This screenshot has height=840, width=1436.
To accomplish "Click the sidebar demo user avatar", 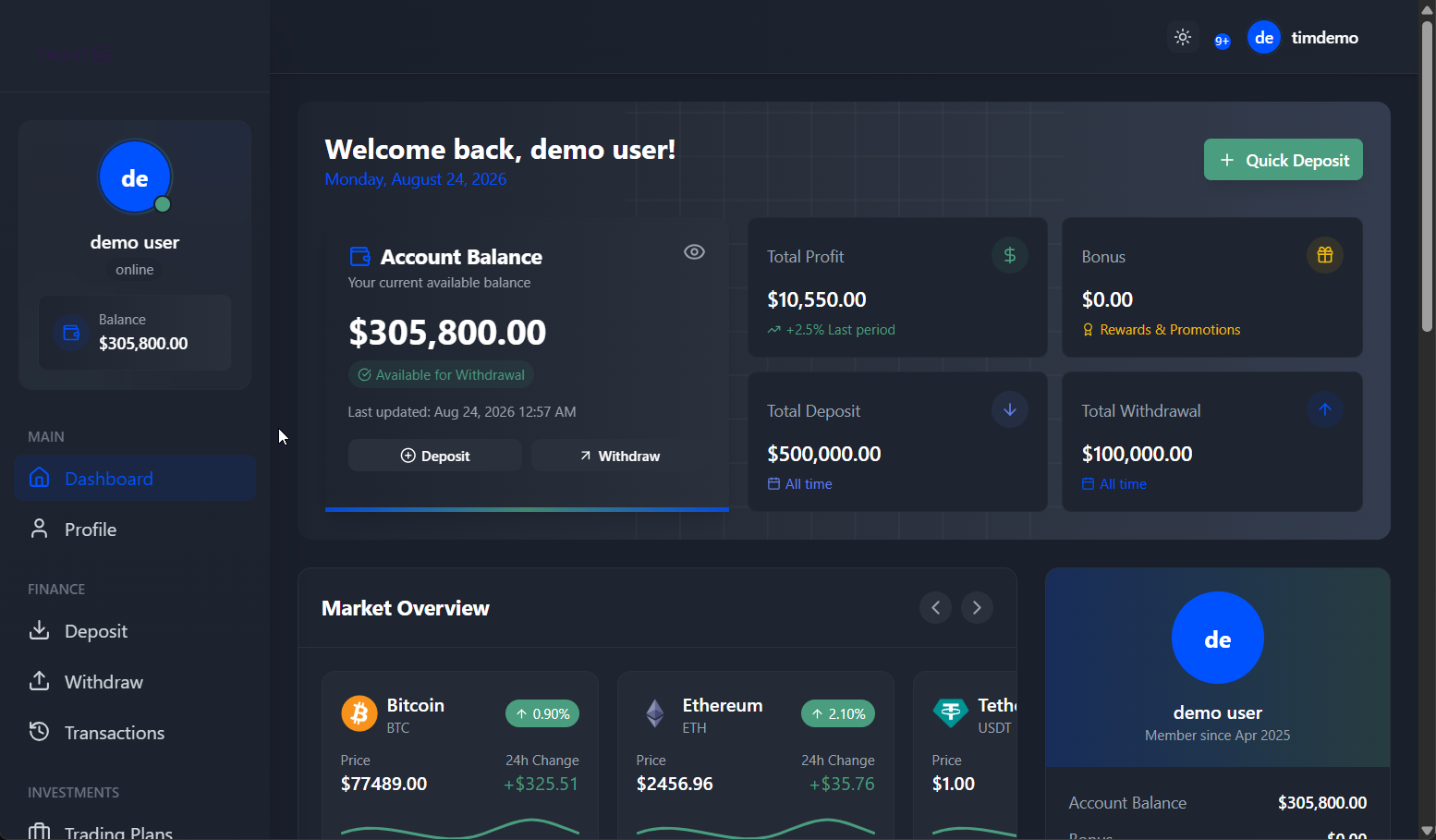I will (x=135, y=177).
